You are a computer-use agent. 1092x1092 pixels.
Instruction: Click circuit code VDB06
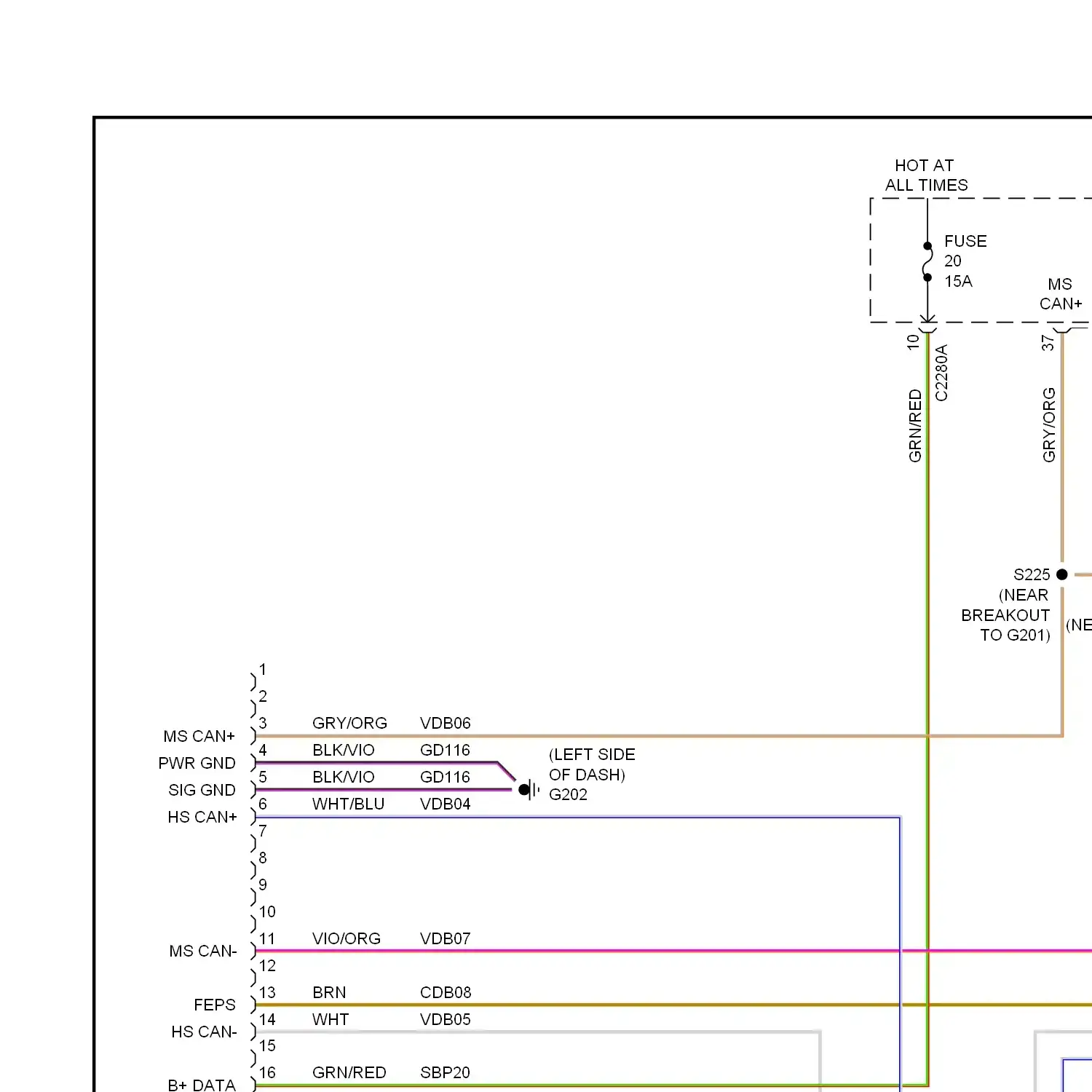pos(446,723)
